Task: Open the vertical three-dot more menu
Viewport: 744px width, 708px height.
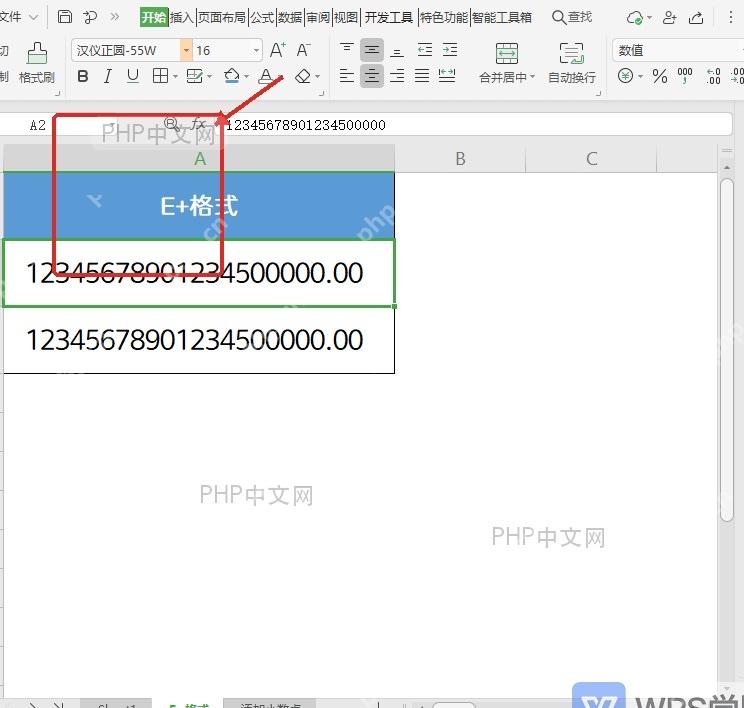Action: [x=731, y=18]
